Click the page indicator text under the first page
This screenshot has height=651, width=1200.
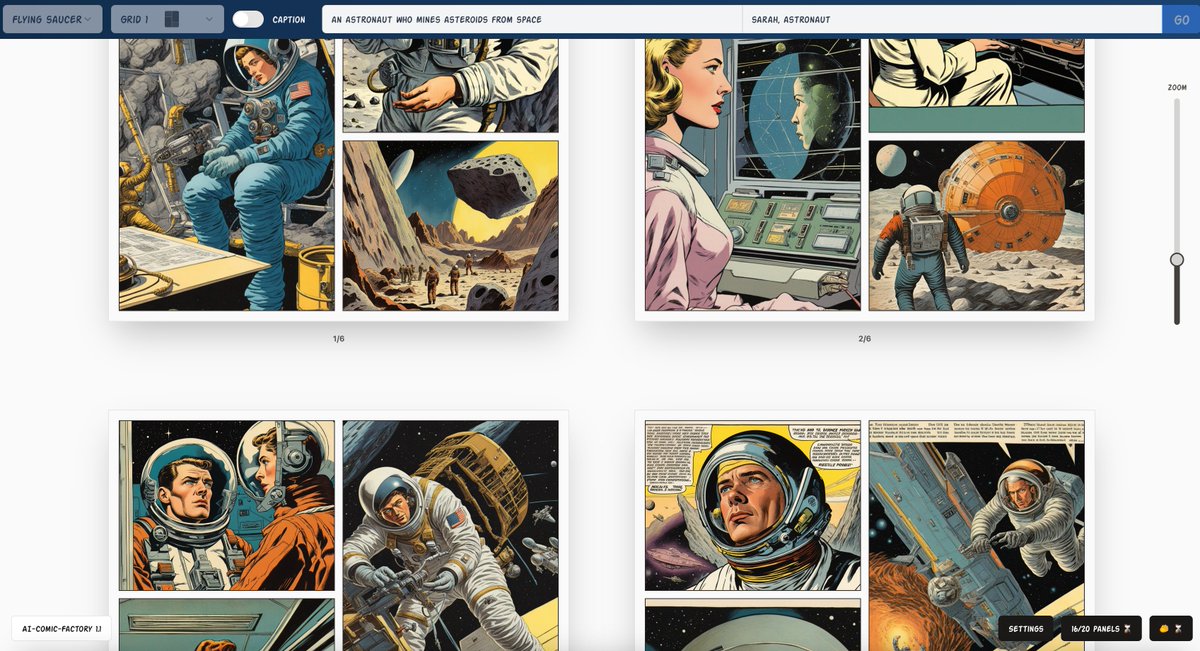point(338,338)
